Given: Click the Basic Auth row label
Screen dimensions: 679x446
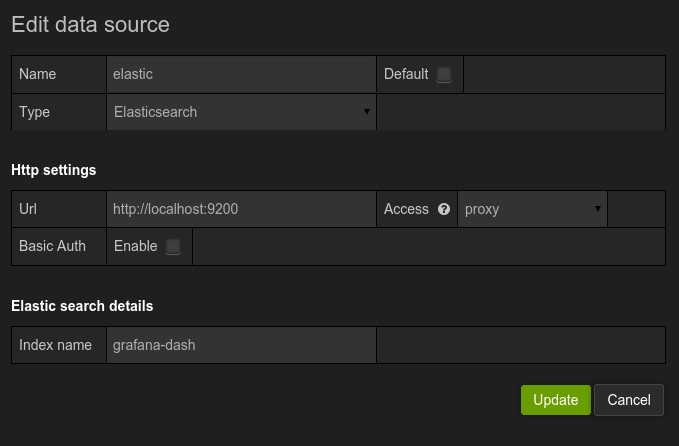Looking at the screenshot, I should point(52,246).
